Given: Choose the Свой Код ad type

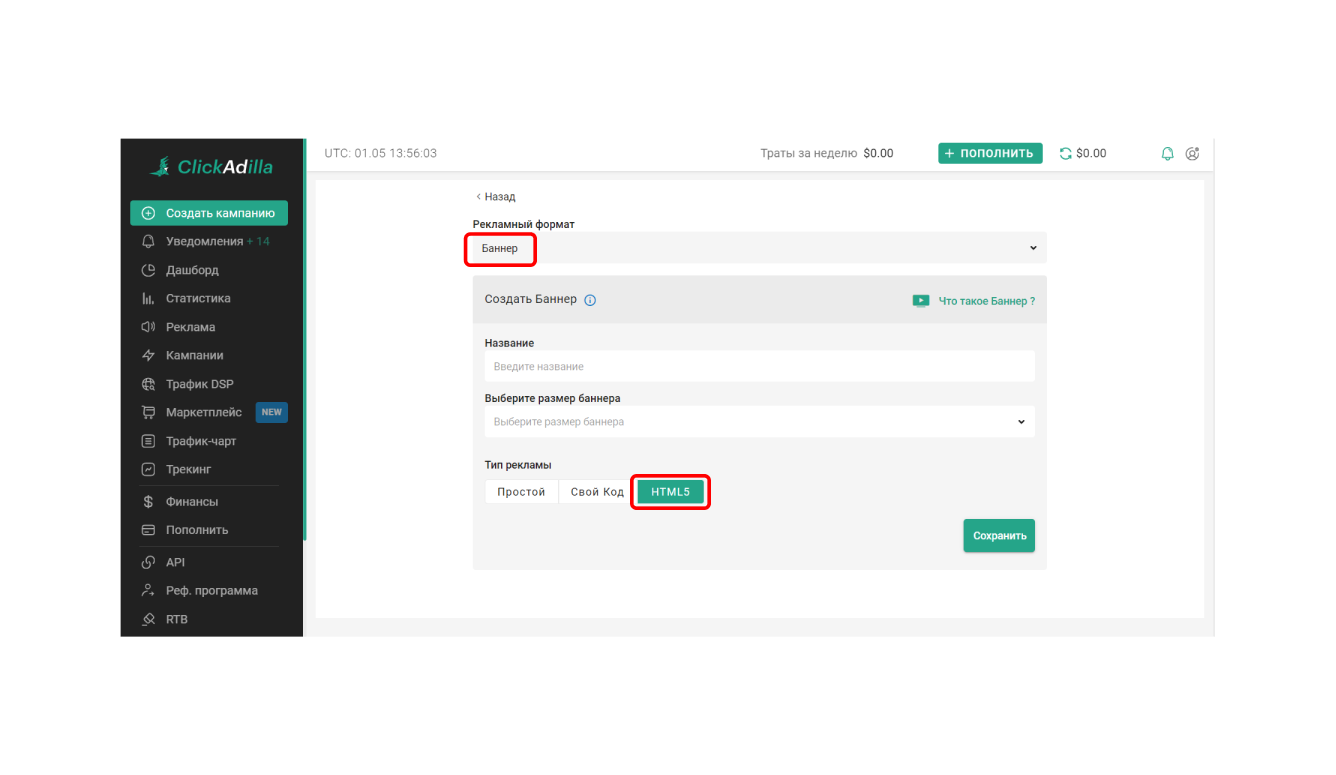Looking at the screenshot, I should click(597, 492).
